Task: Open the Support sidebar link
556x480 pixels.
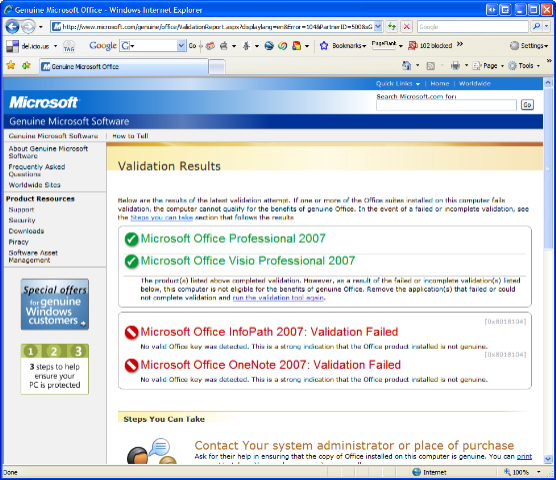Action: click(21, 210)
